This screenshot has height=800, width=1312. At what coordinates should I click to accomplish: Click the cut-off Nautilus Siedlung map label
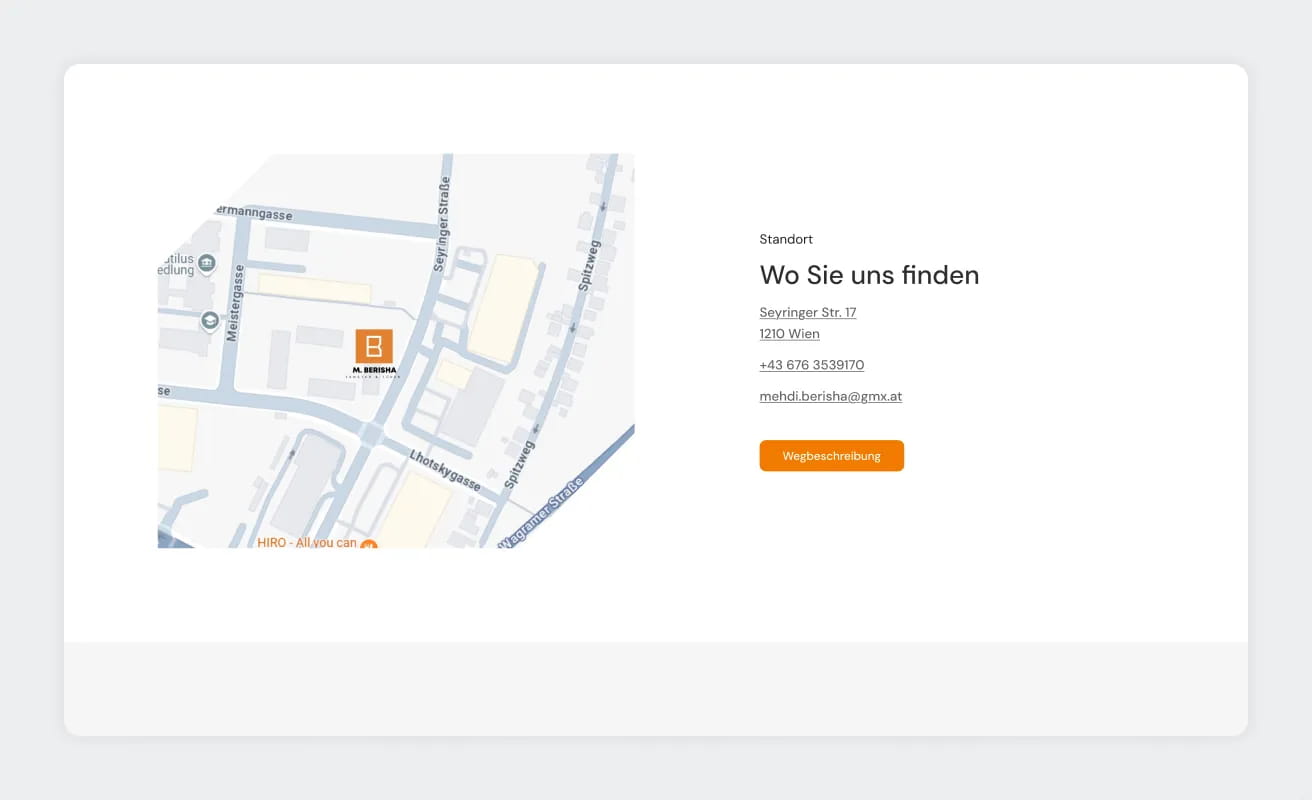176,264
